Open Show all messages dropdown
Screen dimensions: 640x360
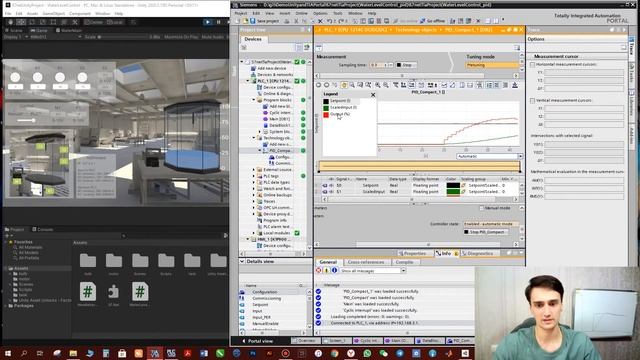tap(403, 271)
